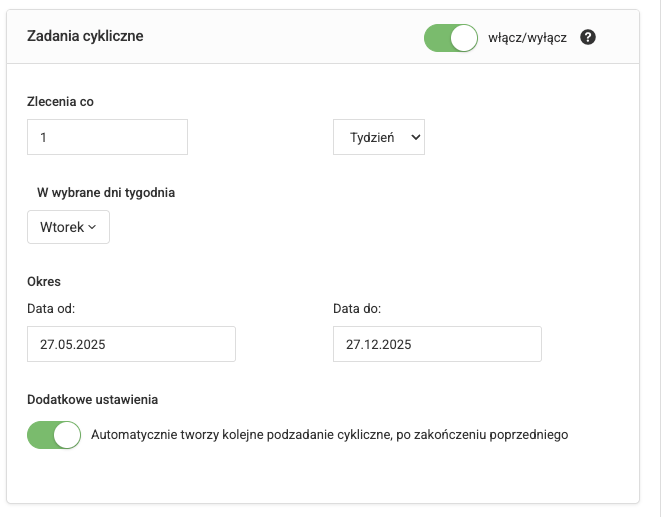661x517 pixels.
Task: Click the small caret beside Wtorek
Action: coord(92,227)
